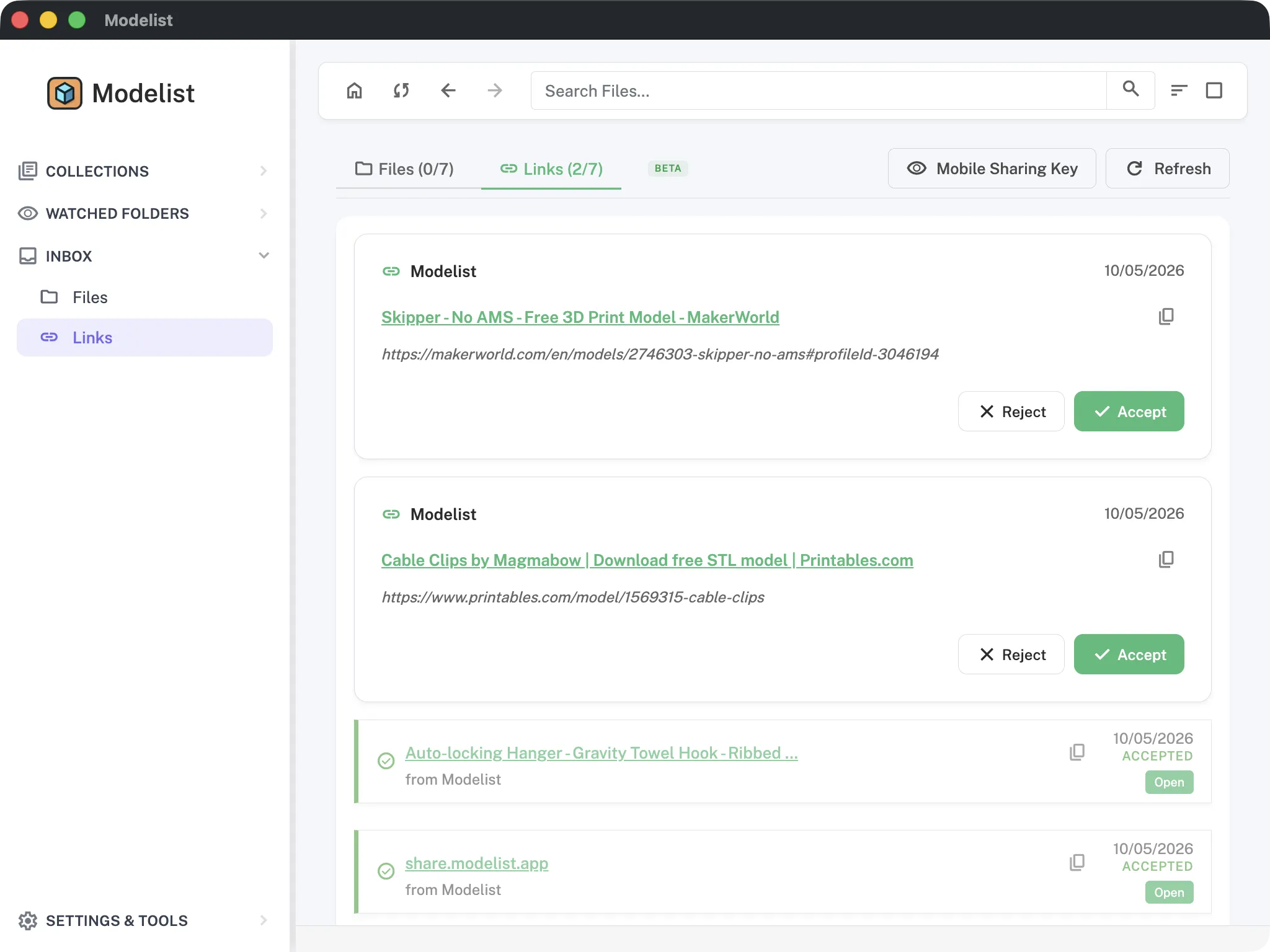The image size is (1270, 952).
Task: Click the makerworld.com URL text
Action: coord(660,354)
